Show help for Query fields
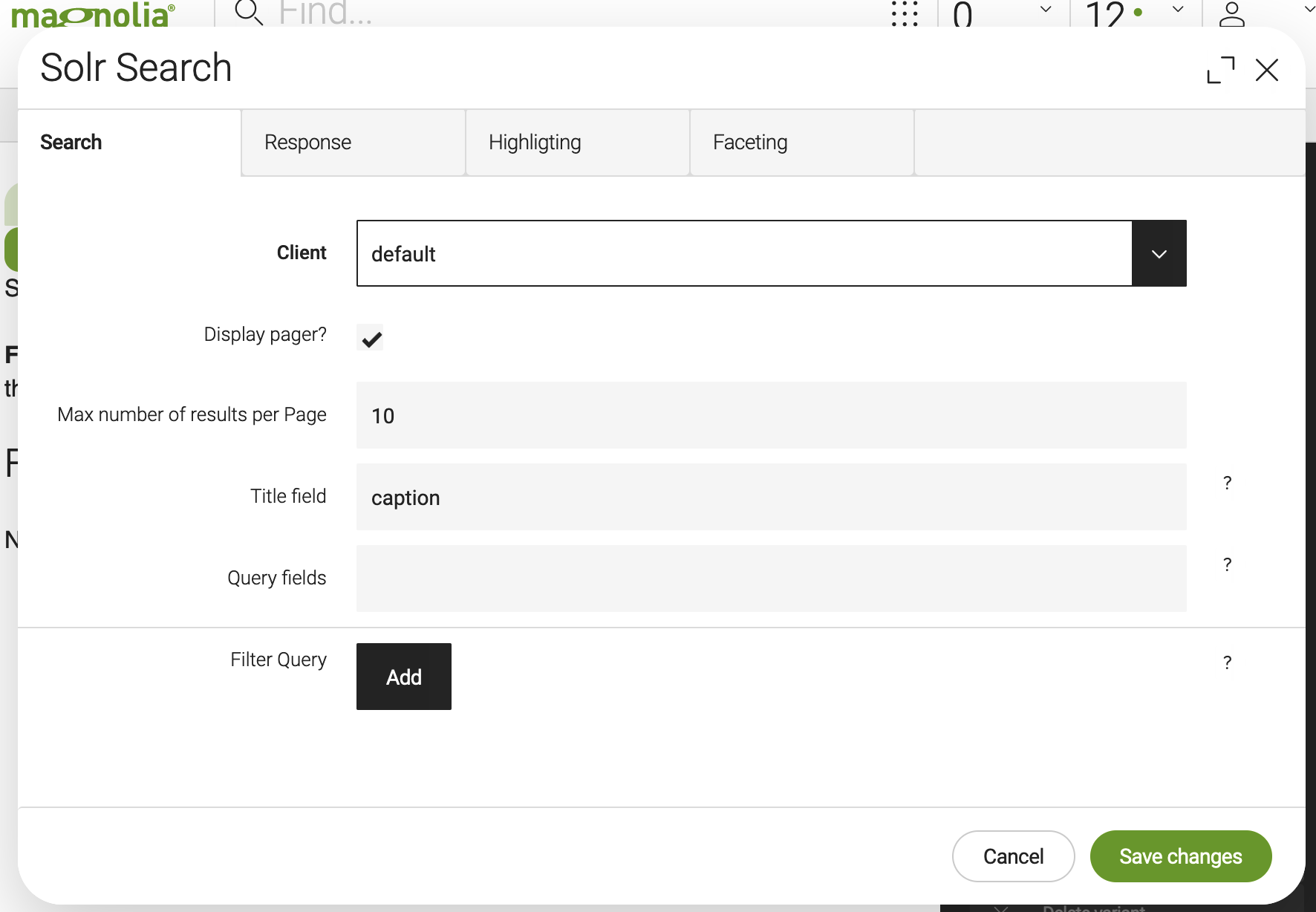The width and height of the screenshot is (1316, 912). pos(1228,564)
